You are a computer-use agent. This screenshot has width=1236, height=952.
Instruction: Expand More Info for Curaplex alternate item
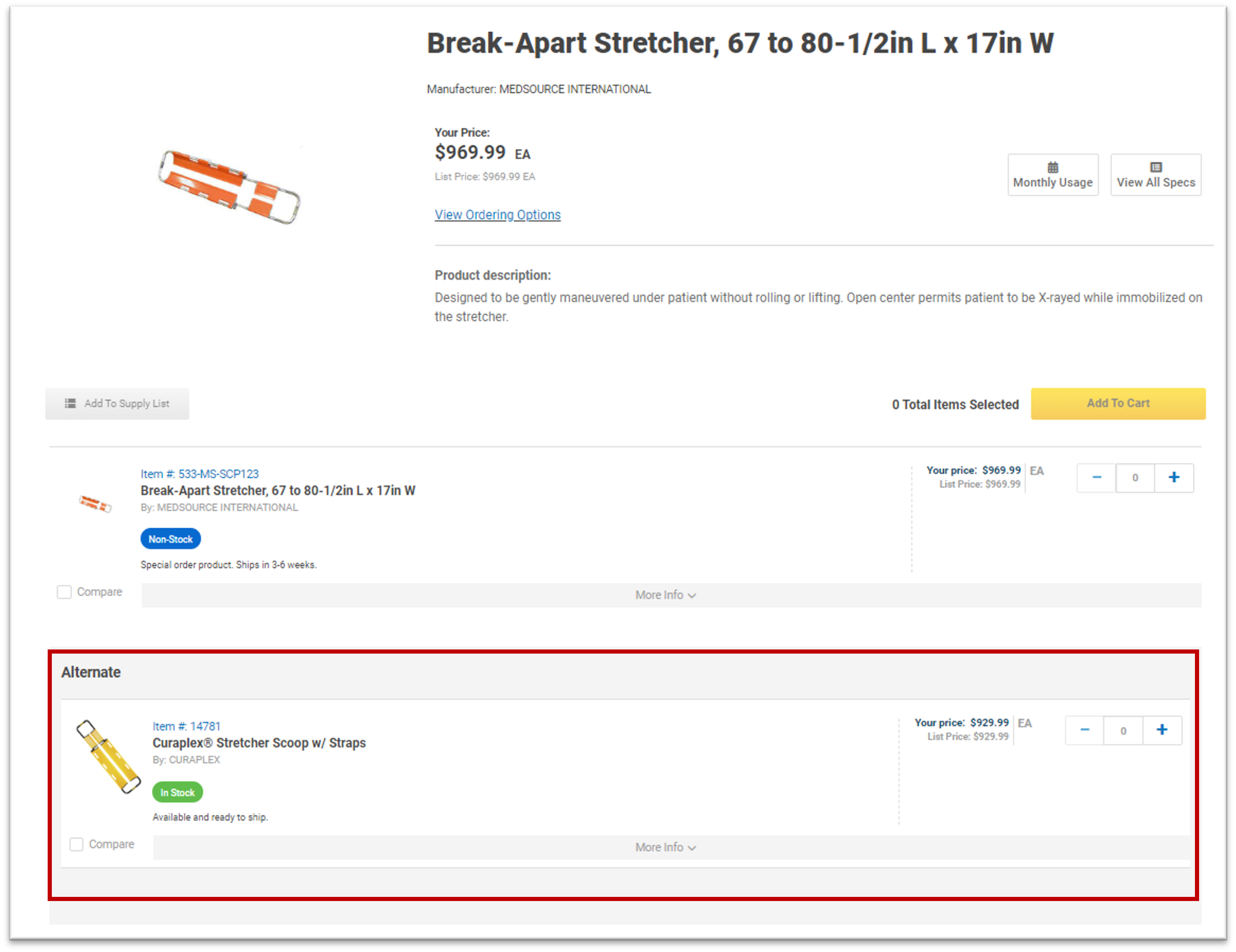(665, 848)
